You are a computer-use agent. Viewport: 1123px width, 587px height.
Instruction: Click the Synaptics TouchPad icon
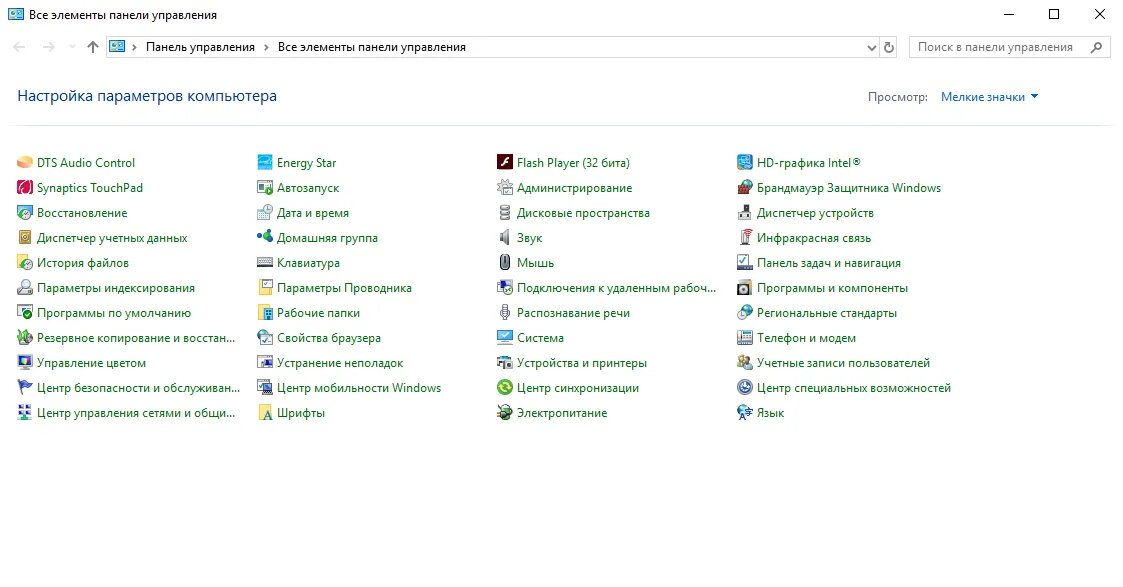click(25, 188)
